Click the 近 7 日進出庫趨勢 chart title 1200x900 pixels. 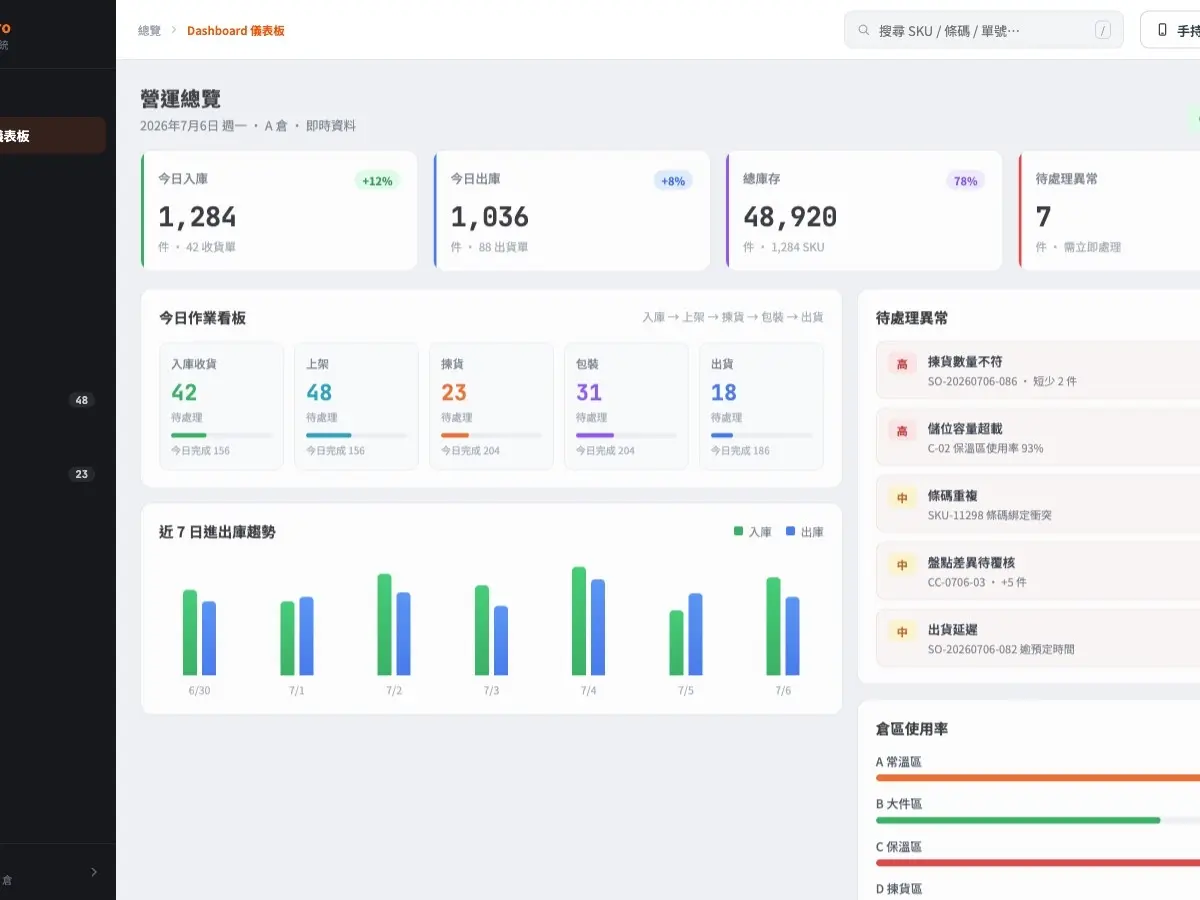(217, 532)
